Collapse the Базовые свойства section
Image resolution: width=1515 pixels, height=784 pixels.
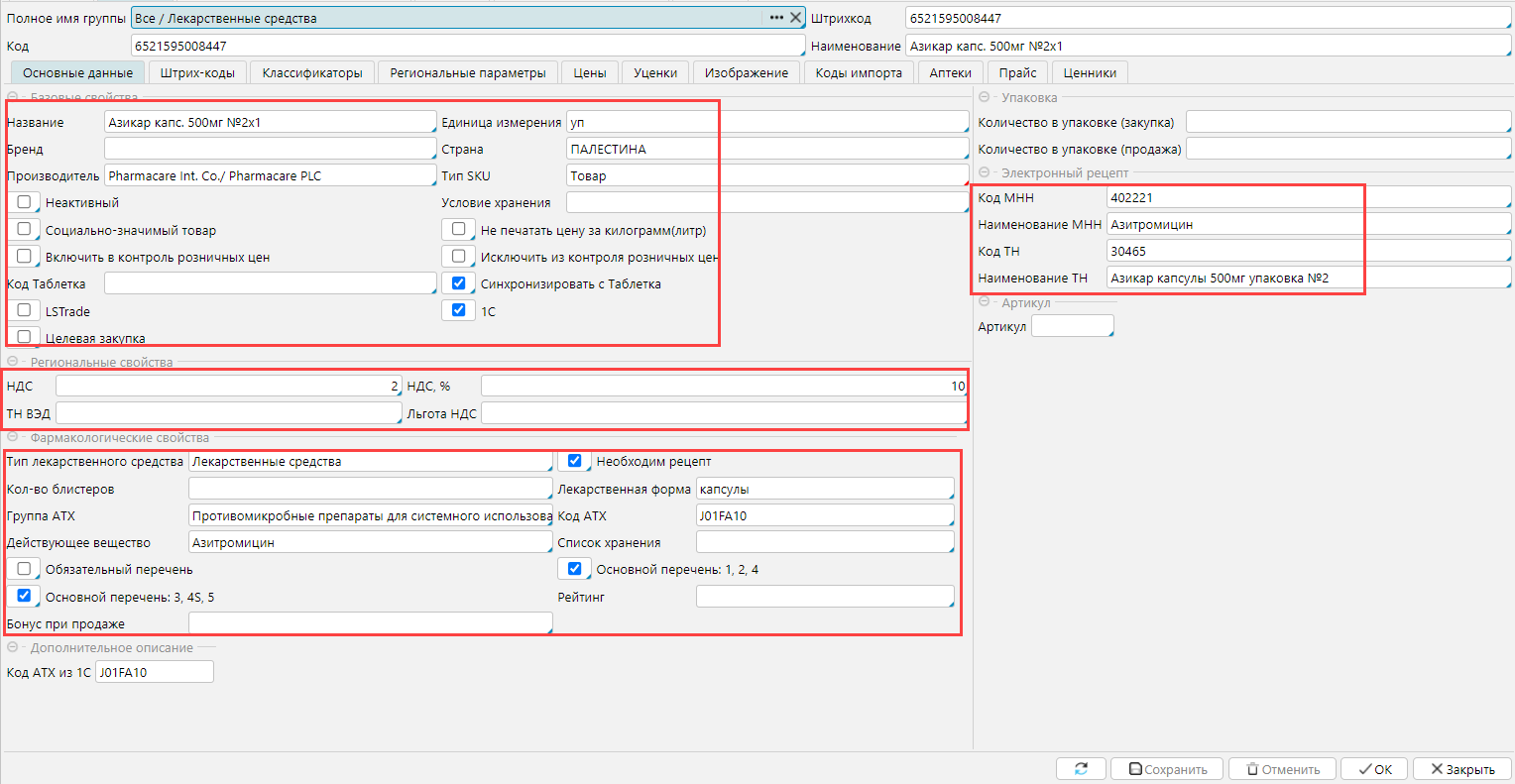[x=13, y=98]
